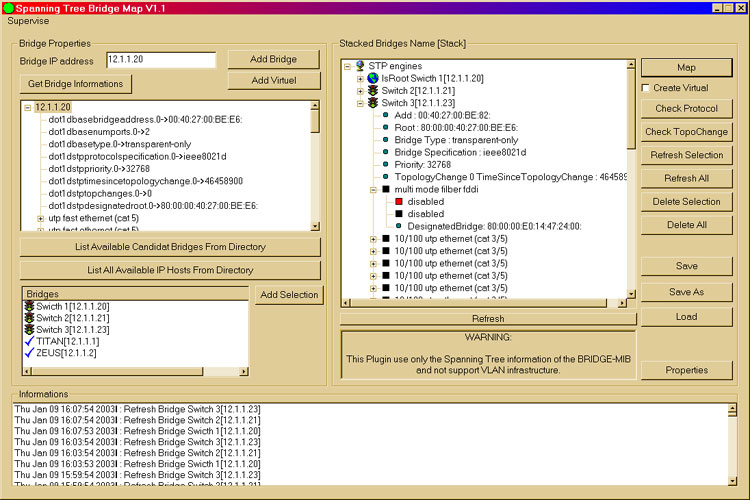750x500 pixels.
Task: Click the traffic light icon for Switch 2 in stack tree
Action: pos(373,90)
